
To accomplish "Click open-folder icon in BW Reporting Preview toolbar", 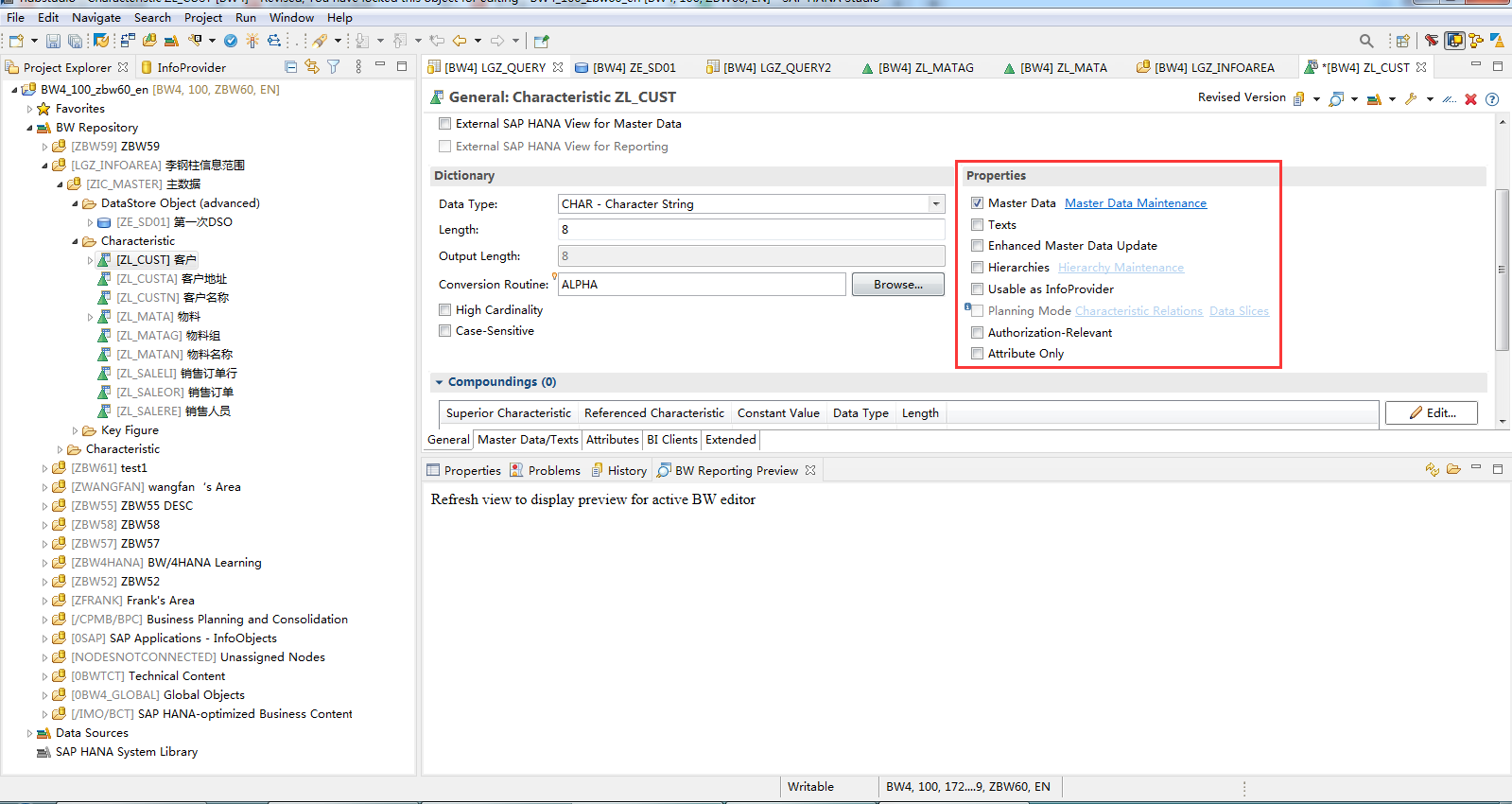I will click(x=1453, y=469).
